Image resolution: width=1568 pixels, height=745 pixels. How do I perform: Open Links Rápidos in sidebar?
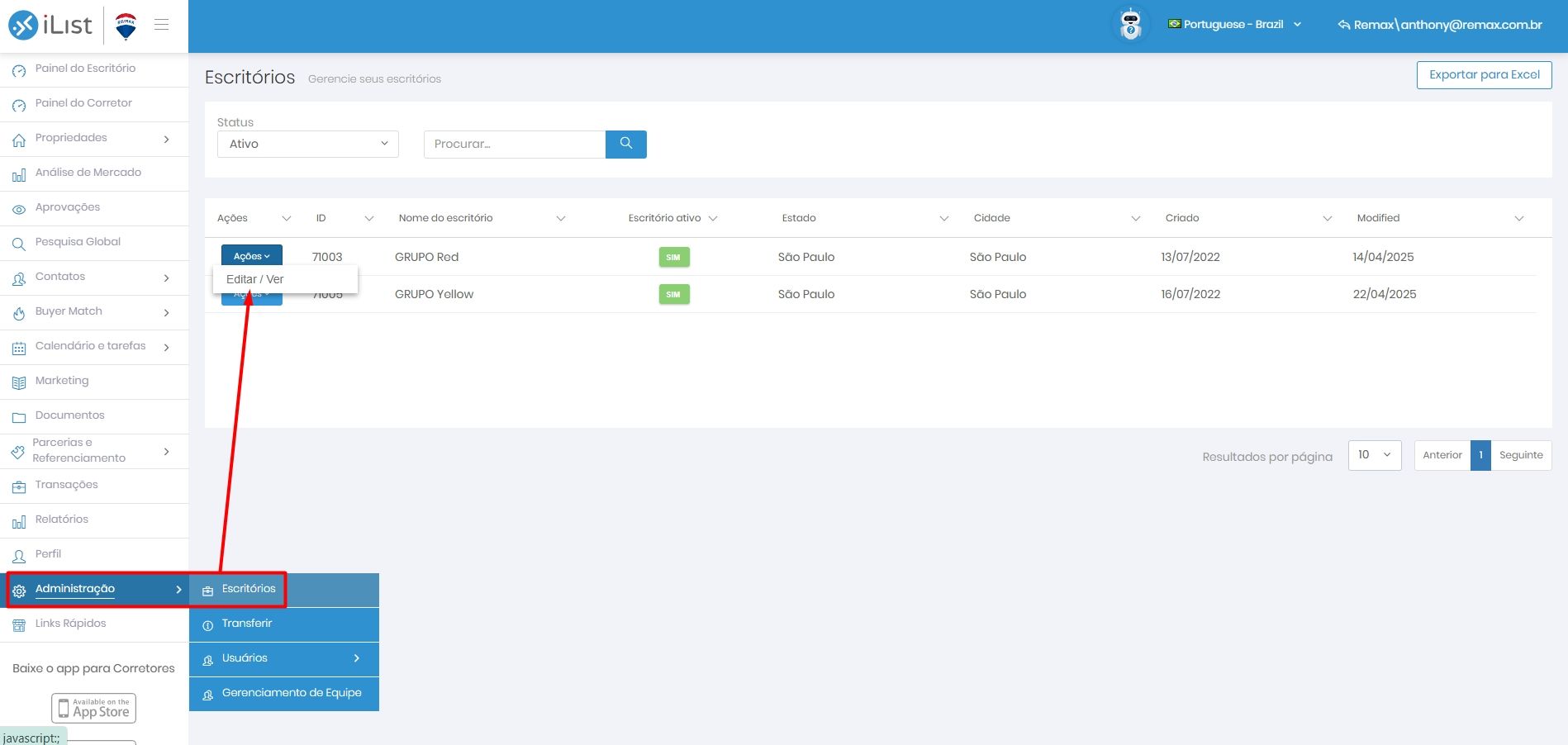95,624
